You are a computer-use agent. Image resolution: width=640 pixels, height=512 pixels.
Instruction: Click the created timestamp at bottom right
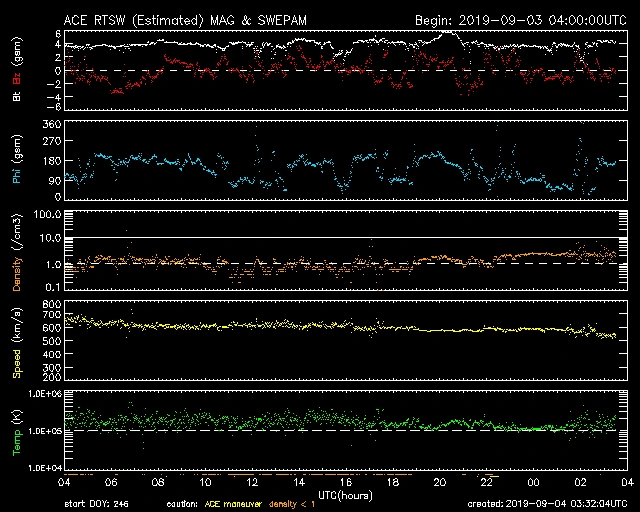545,503
